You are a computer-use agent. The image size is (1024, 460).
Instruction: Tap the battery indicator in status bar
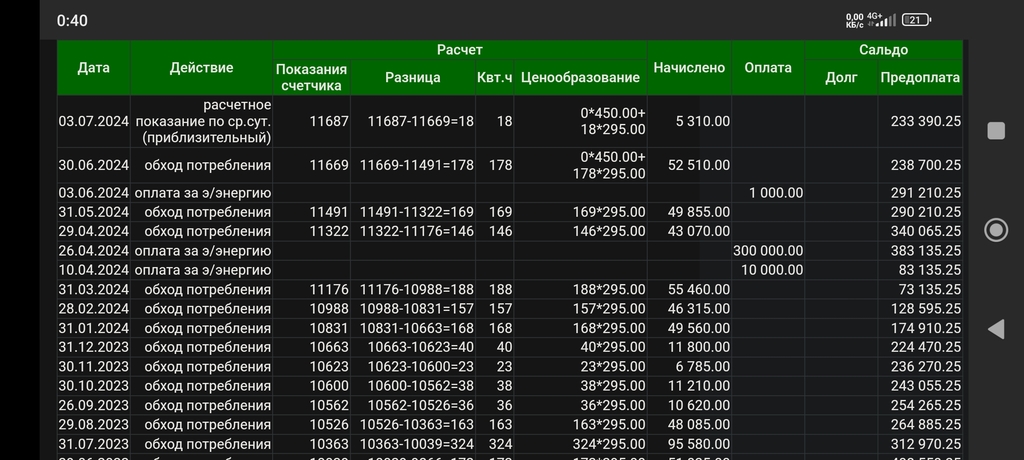point(915,20)
